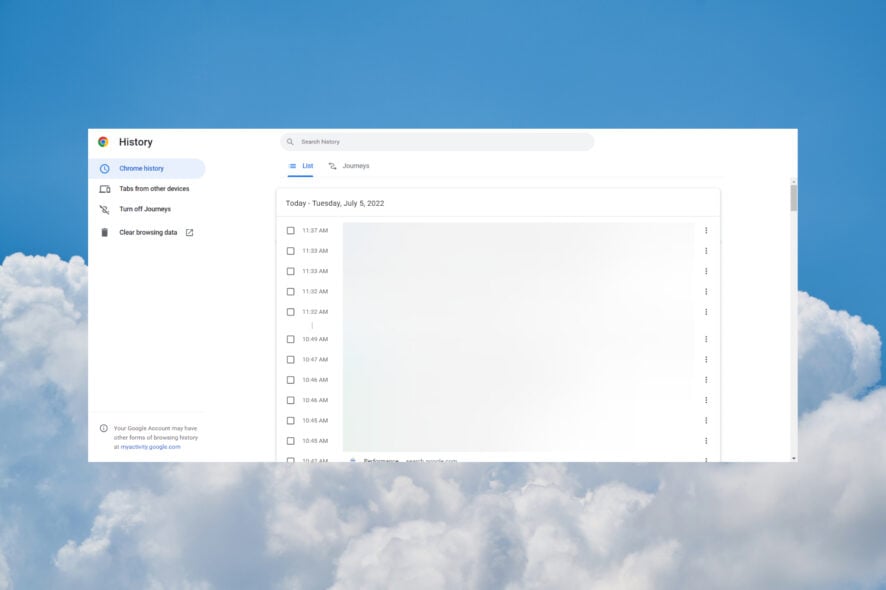This screenshot has height=590, width=886.
Task: Tick the checkbox for the 10:49 AM entry
Action: pos(290,339)
